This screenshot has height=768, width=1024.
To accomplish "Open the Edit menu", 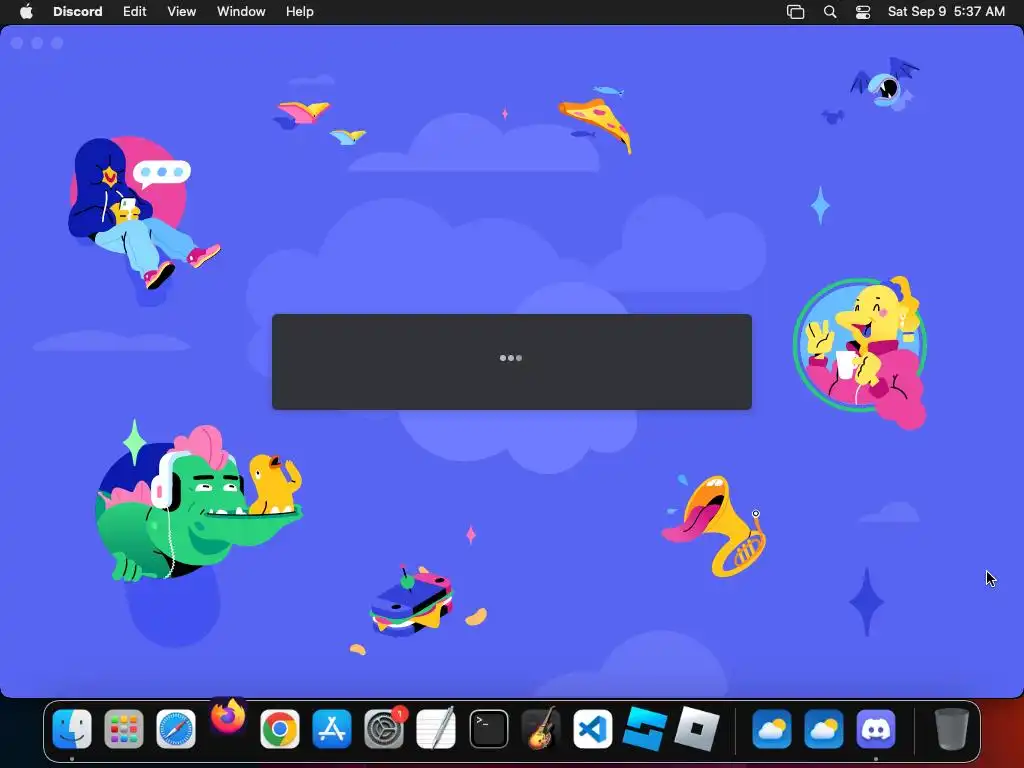I will (135, 12).
